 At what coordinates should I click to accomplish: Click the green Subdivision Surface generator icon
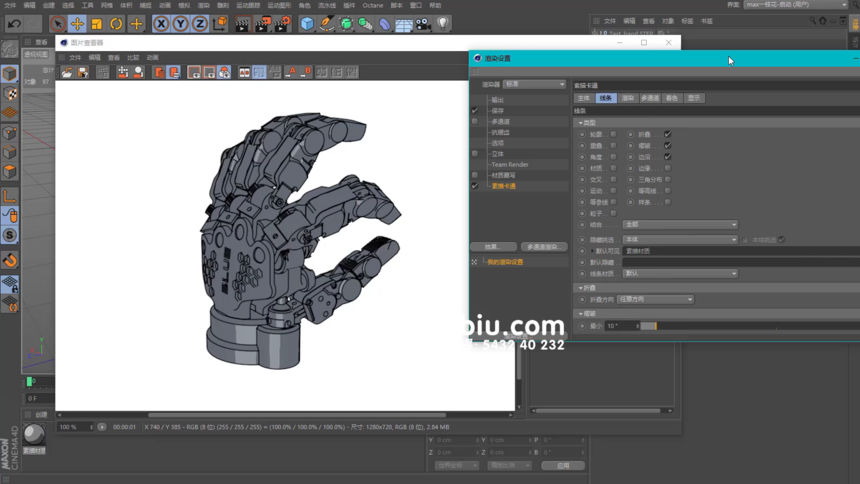(x=346, y=24)
